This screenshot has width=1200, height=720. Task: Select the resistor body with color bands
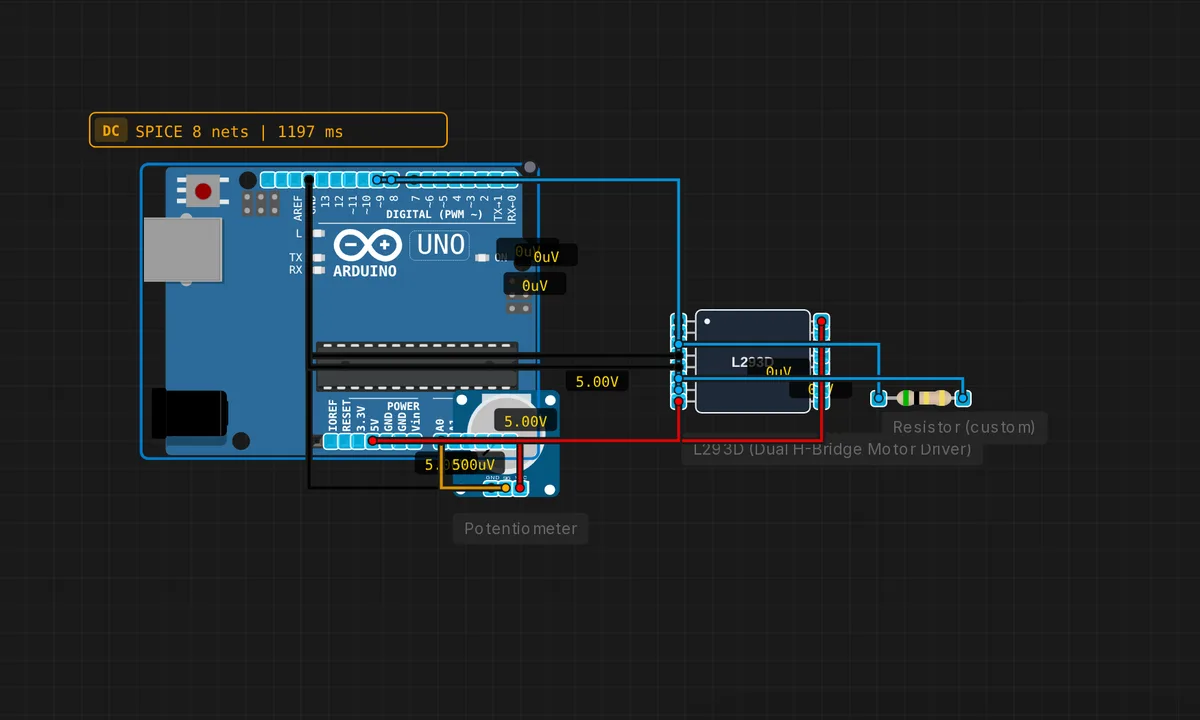[921, 399]
